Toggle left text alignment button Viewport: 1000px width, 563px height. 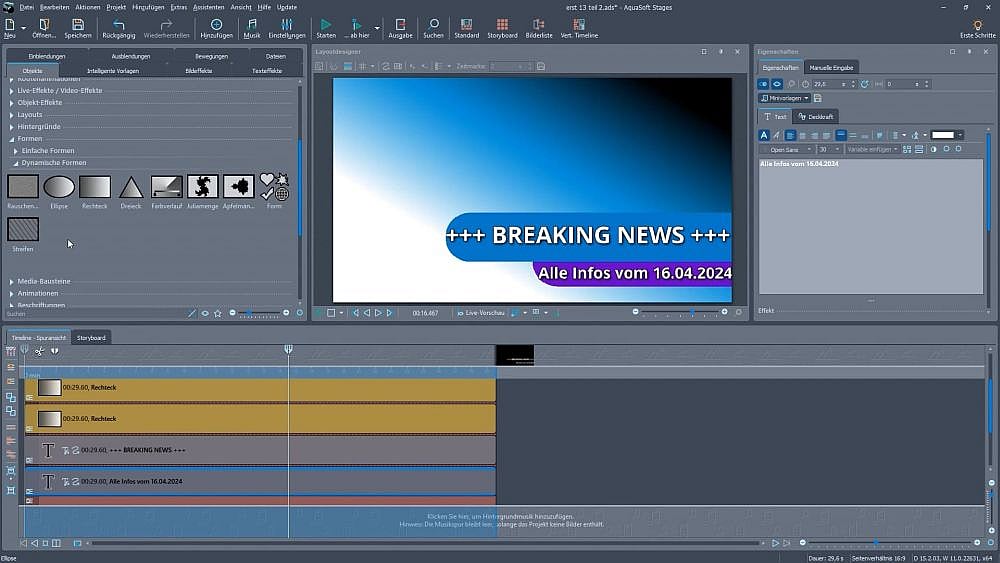coord(790,135)
